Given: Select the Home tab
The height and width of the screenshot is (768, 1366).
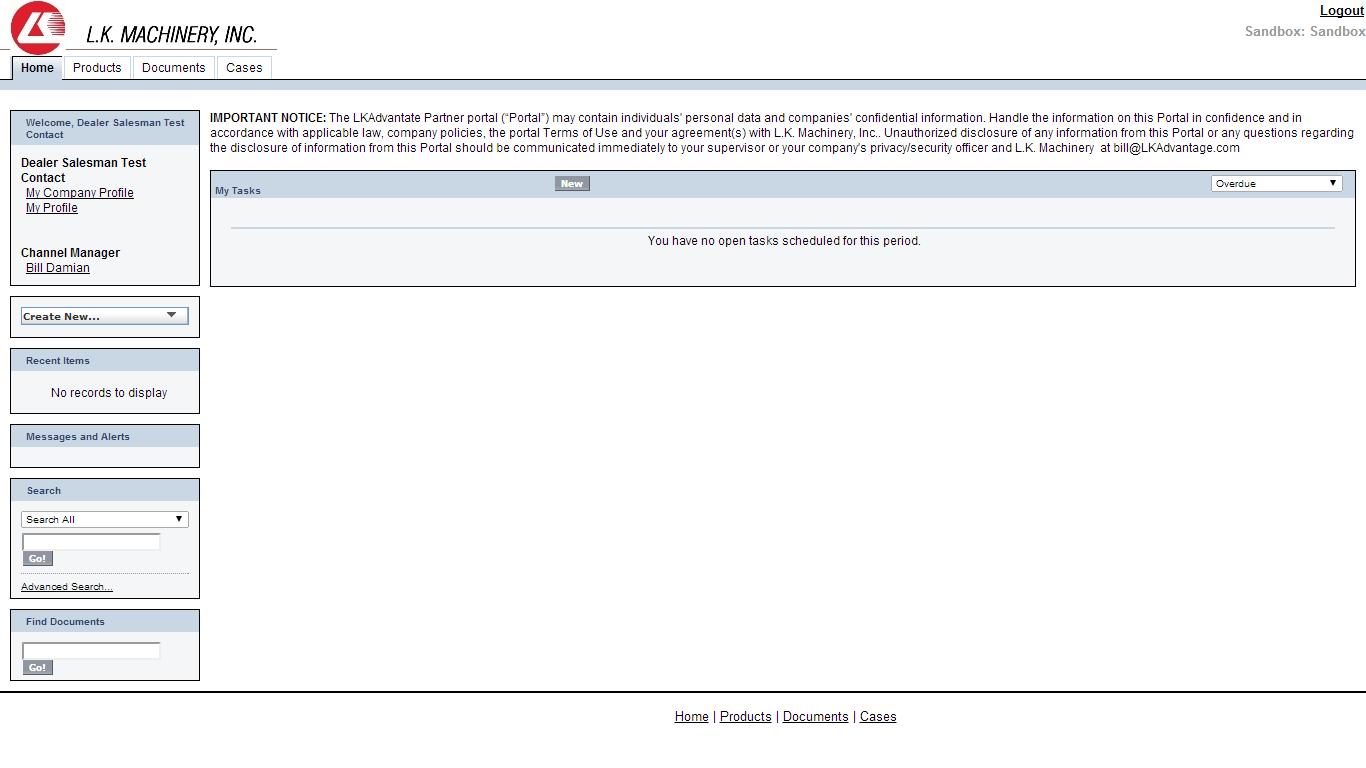Looking at the screenshot, I should point(37,68).
